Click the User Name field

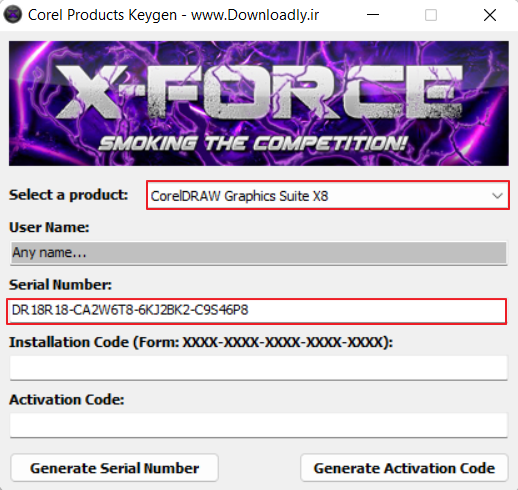click(259, 253)
